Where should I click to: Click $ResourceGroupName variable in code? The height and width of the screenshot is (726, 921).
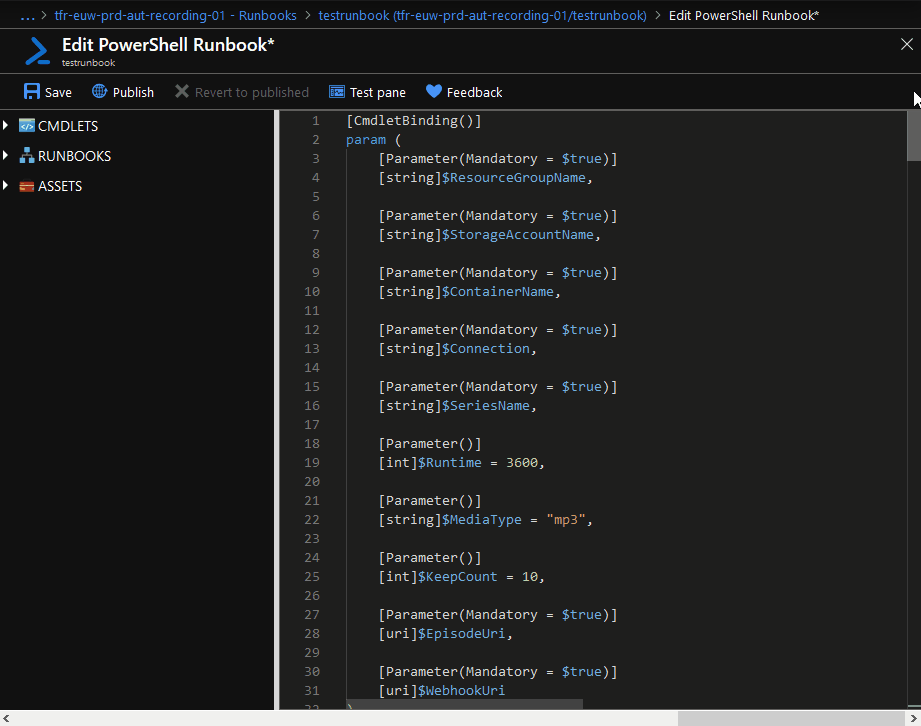tap(513, 178)
